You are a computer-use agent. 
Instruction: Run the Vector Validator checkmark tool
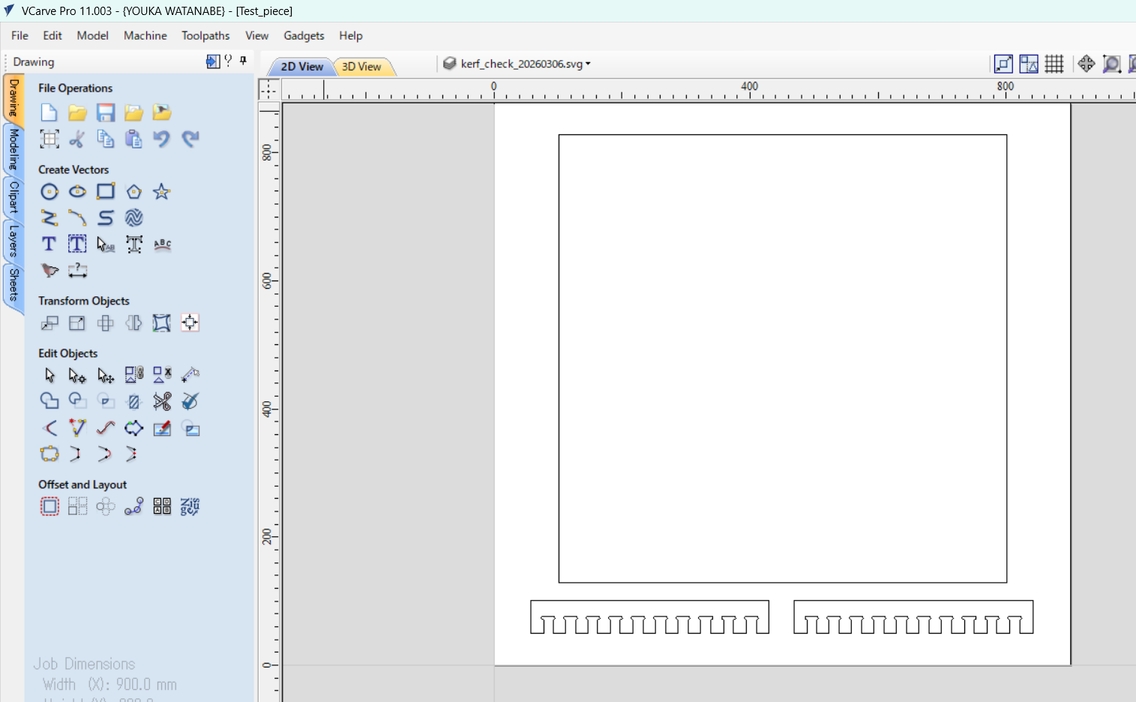(190, 401)
